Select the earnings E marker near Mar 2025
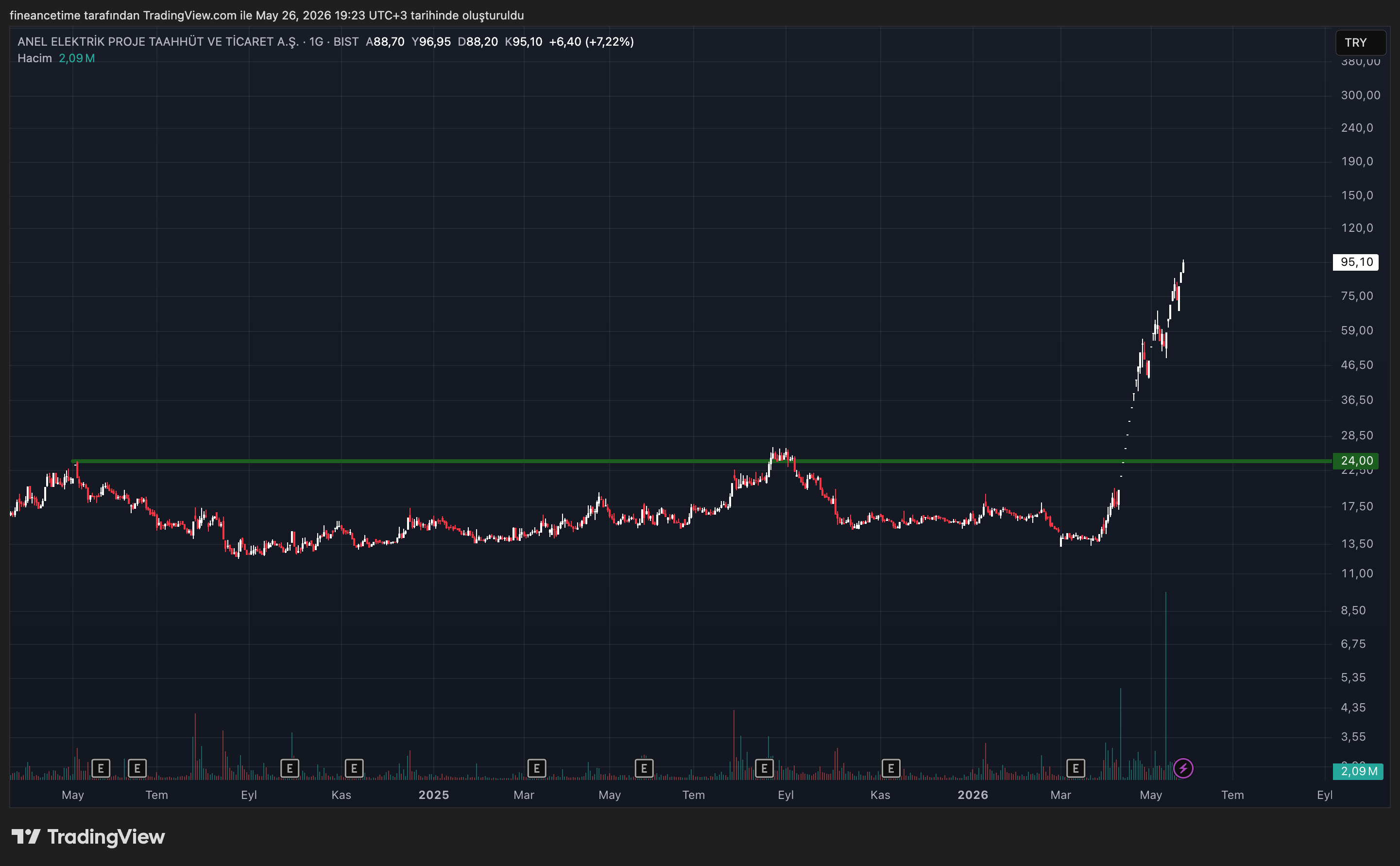Viewport: 1400px width, 866px height. [x=536, y=768]
